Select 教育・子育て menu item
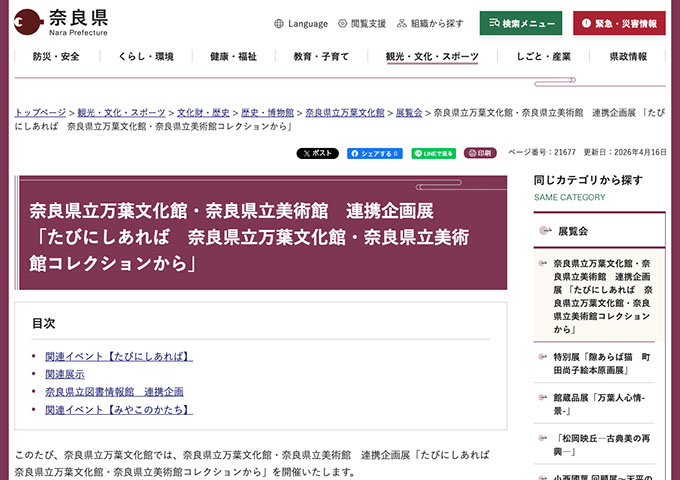The height and width of the screenshot is (480, 680). point(321,56)
